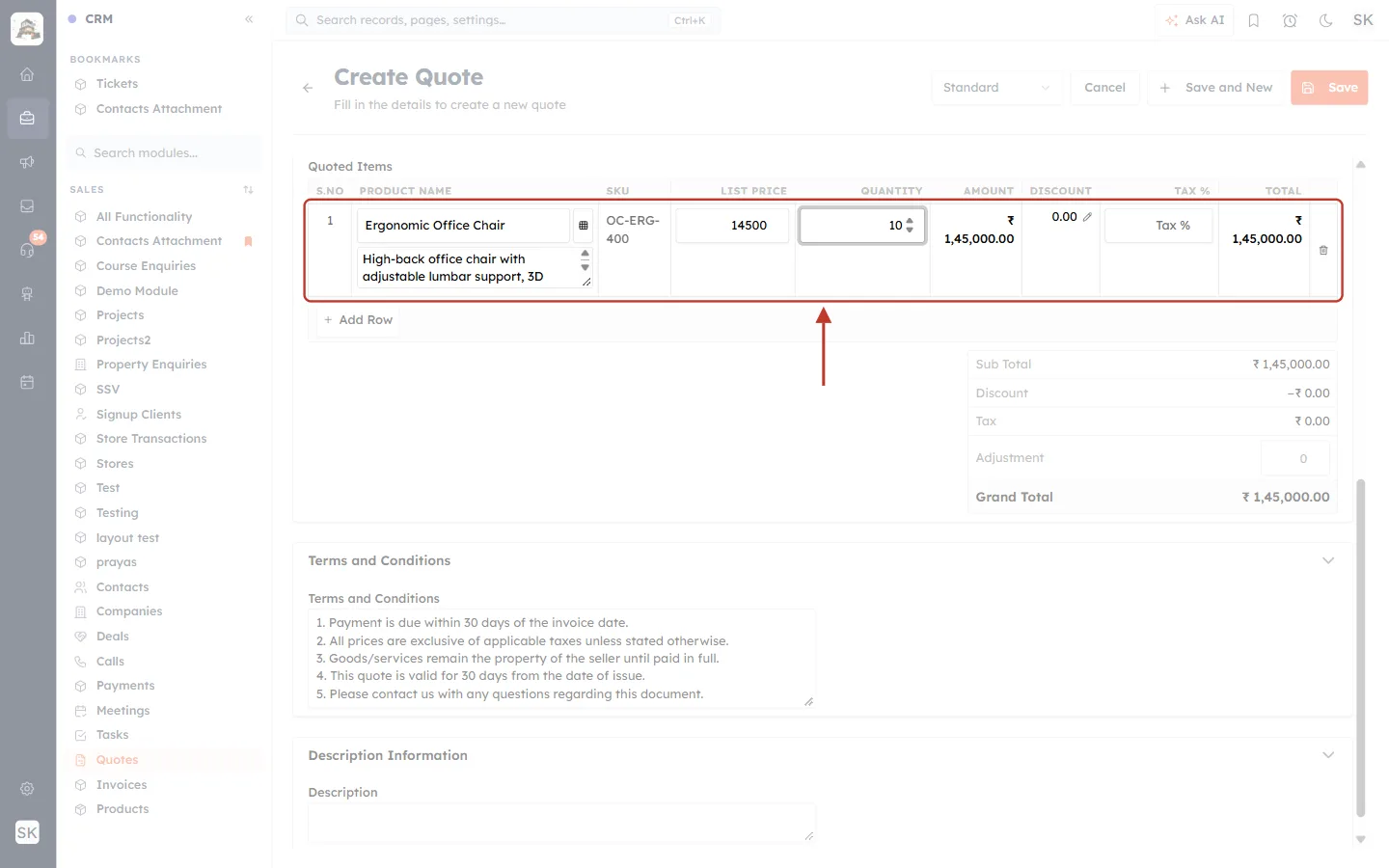Open the SK user avatar at bottom left

coord(27,832)
